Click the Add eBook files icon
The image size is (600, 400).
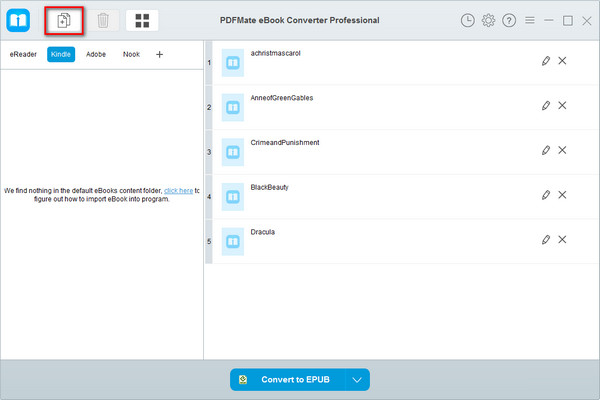pyautogui.click(x=64, y=20)
